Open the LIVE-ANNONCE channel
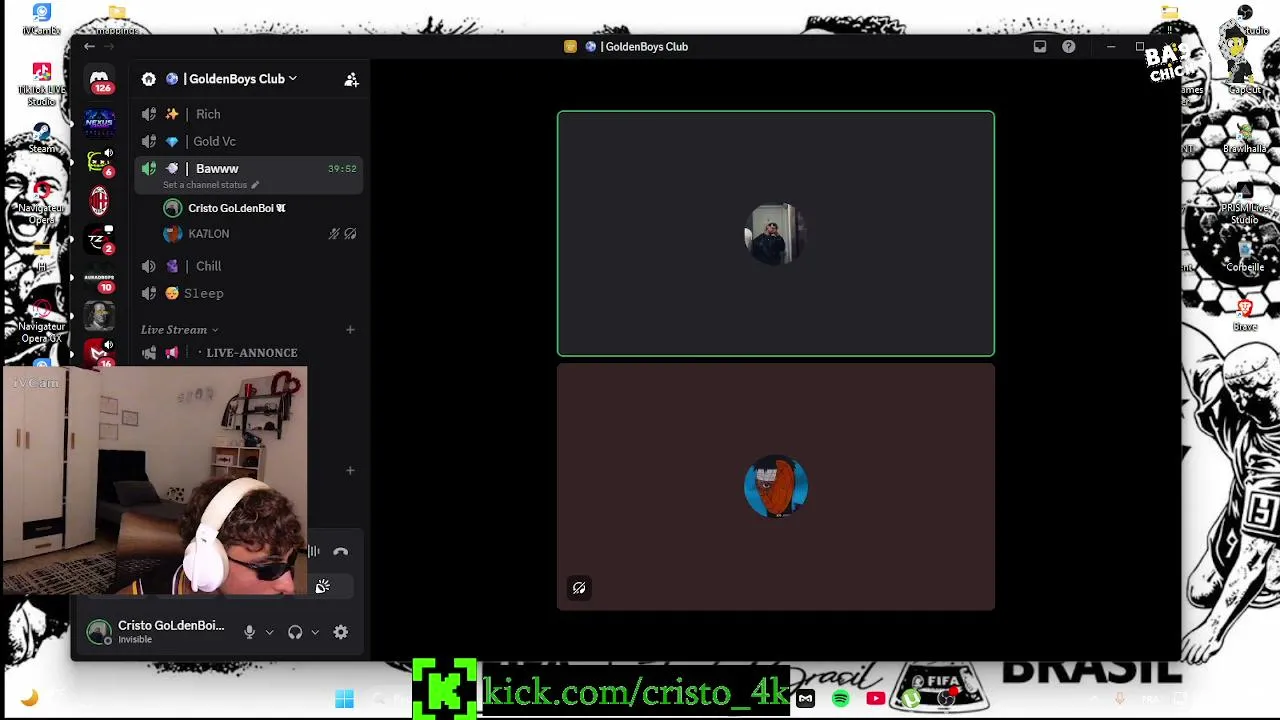The width and height of the screenshot is (1280, 720). pos(248,352)
